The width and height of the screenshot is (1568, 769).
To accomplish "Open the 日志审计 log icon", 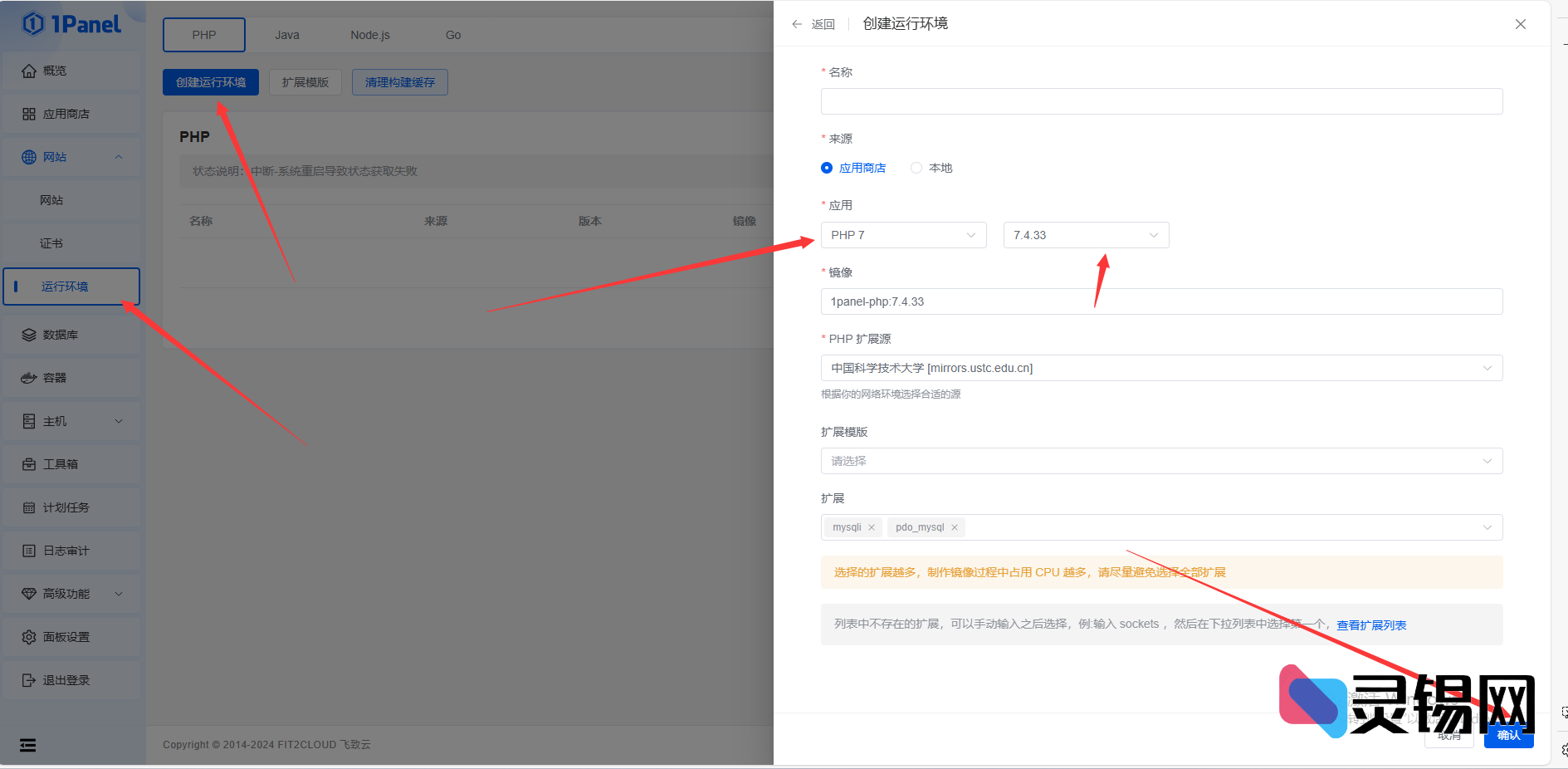I will [29, 551].
